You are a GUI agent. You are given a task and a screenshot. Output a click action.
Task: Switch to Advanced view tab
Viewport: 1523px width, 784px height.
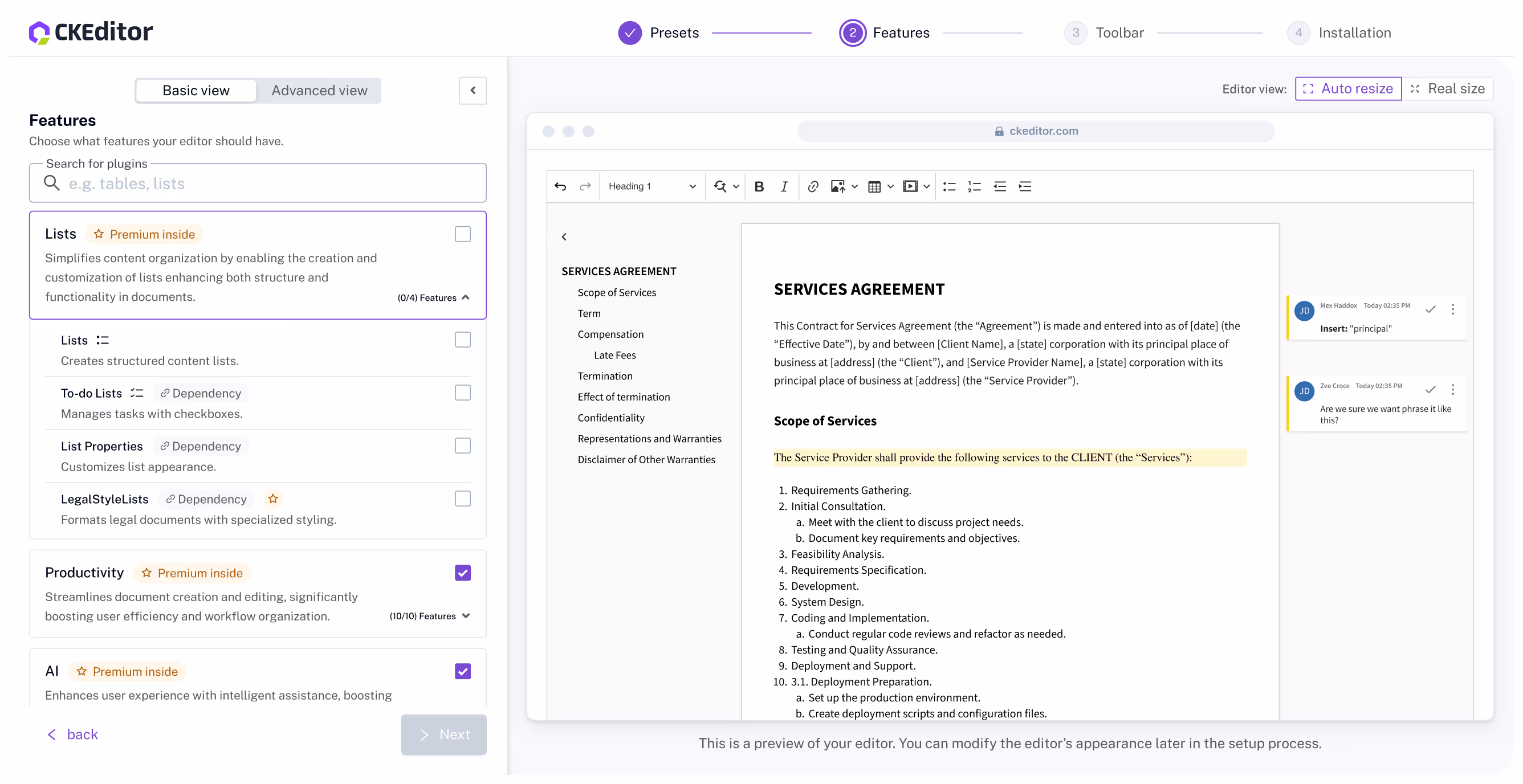[x=319, y=91]
